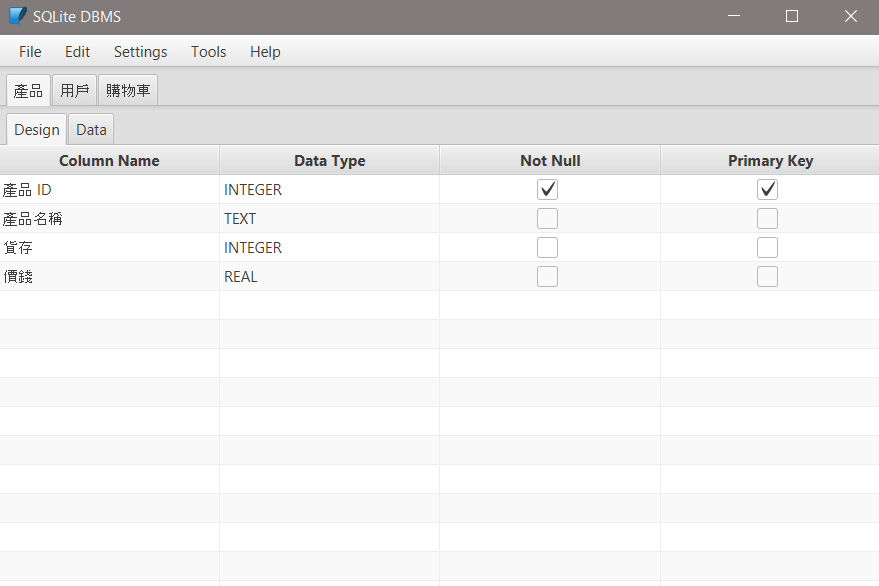Image resolution: width=879 pixels, height=586 pixels.
Task: Click the REAL data type cell
Action: [x=330, y=276]
